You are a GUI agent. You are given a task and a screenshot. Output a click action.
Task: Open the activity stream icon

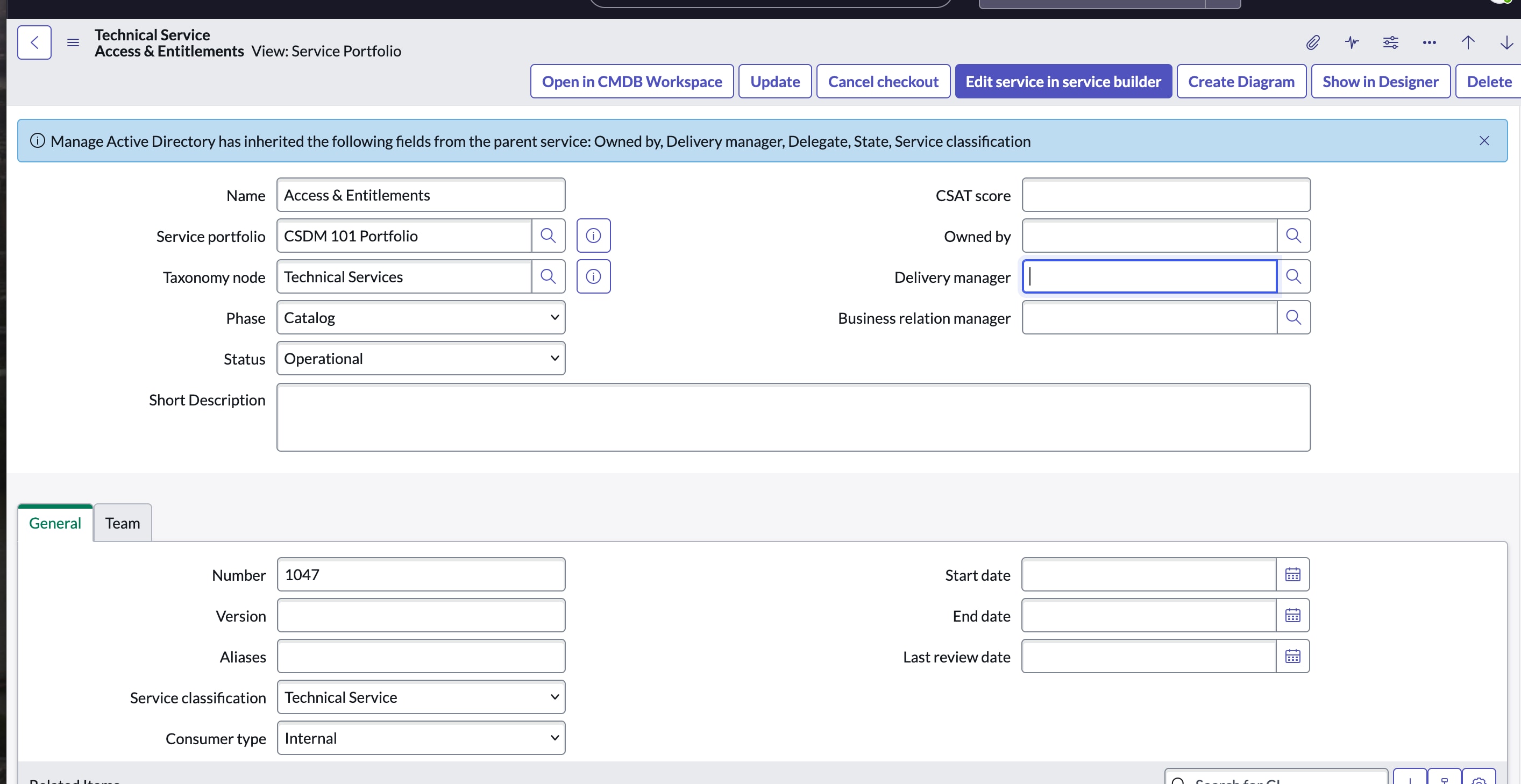pyautogui.click(x=1352, y=42)
